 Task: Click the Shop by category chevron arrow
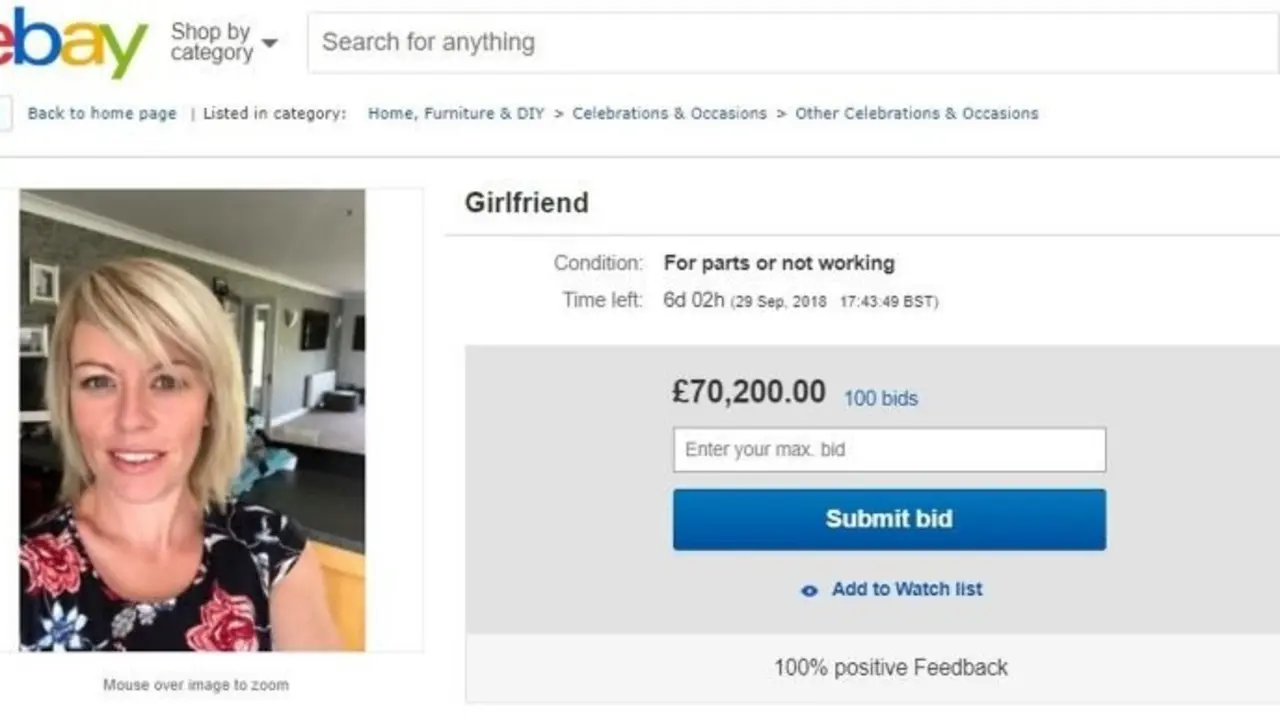point(269,44)
